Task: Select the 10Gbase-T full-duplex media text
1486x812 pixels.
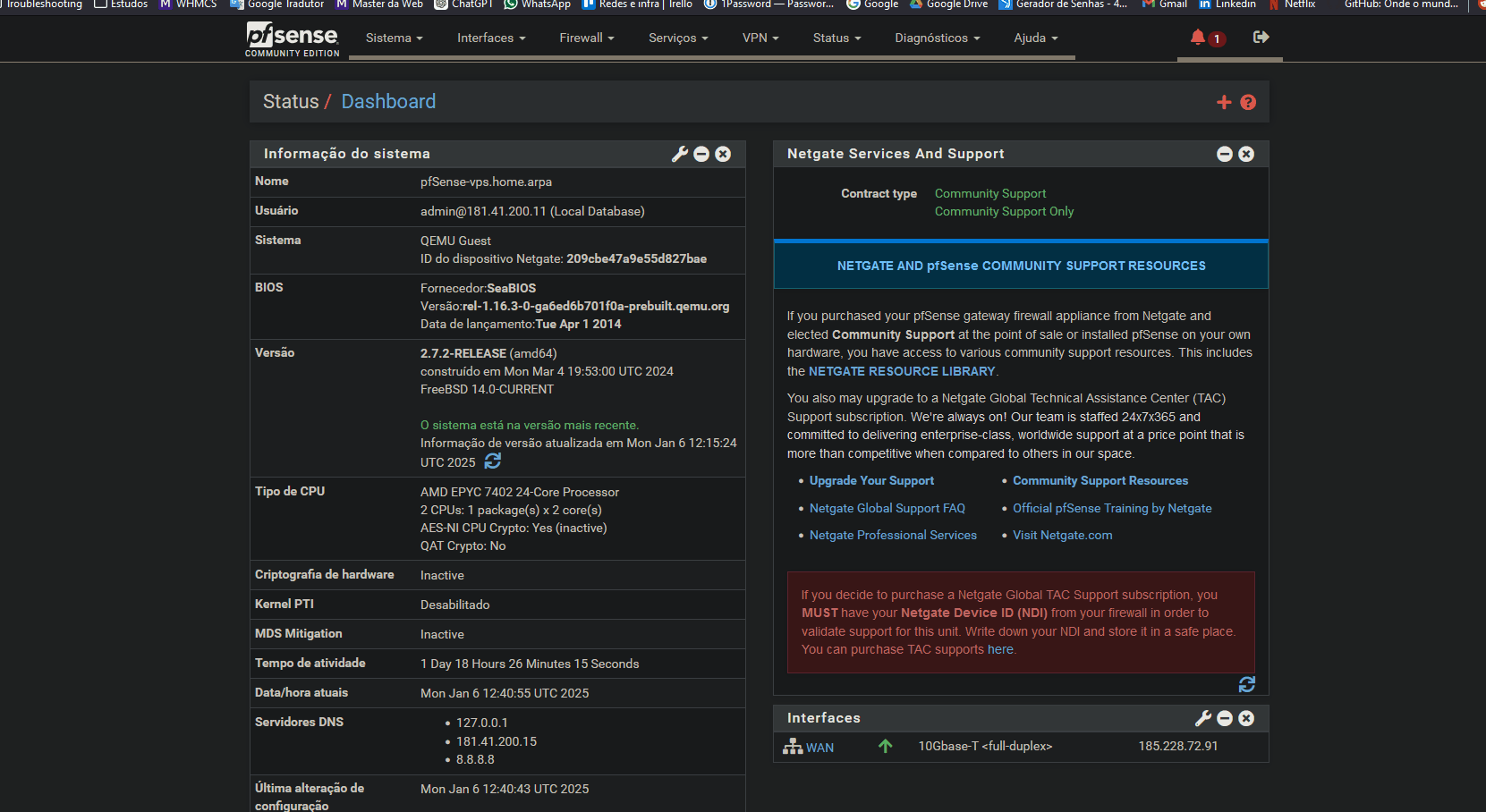Action: click(x=985, y=746)
